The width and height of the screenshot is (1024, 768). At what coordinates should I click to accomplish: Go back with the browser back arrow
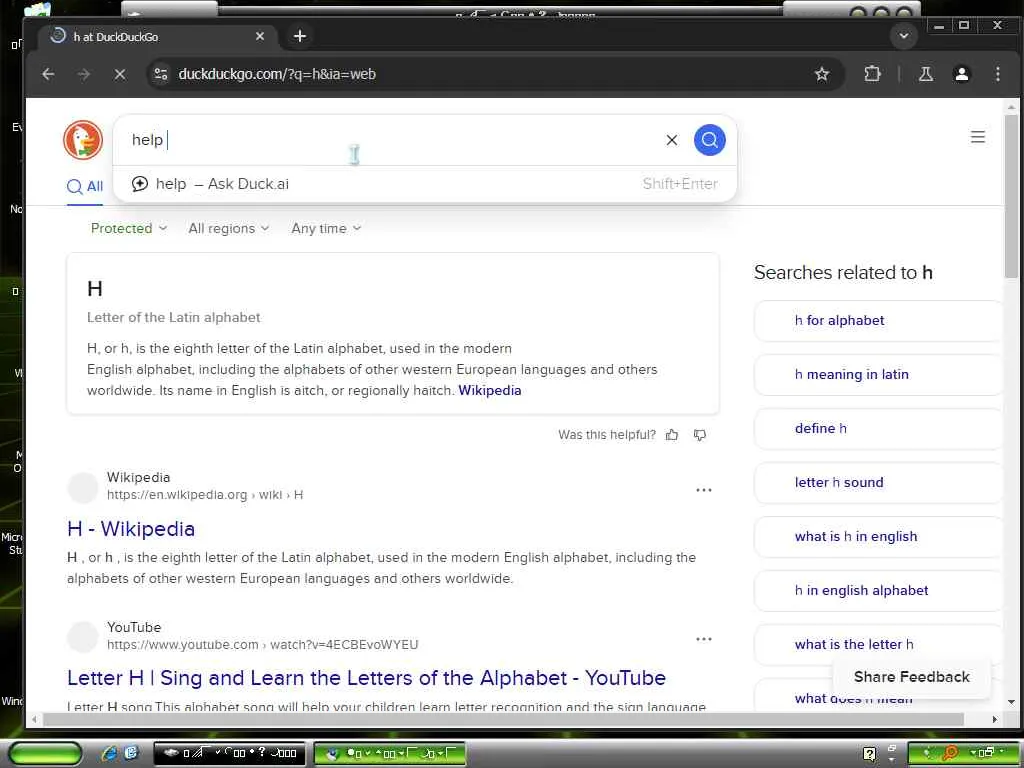tap(48, 74)
